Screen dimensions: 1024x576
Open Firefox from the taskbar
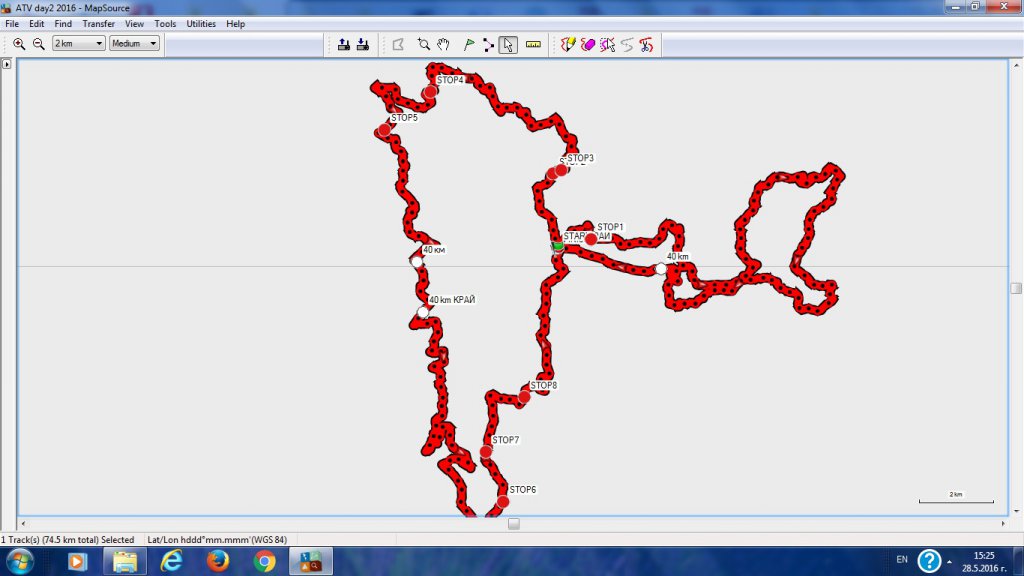point(217,561)
